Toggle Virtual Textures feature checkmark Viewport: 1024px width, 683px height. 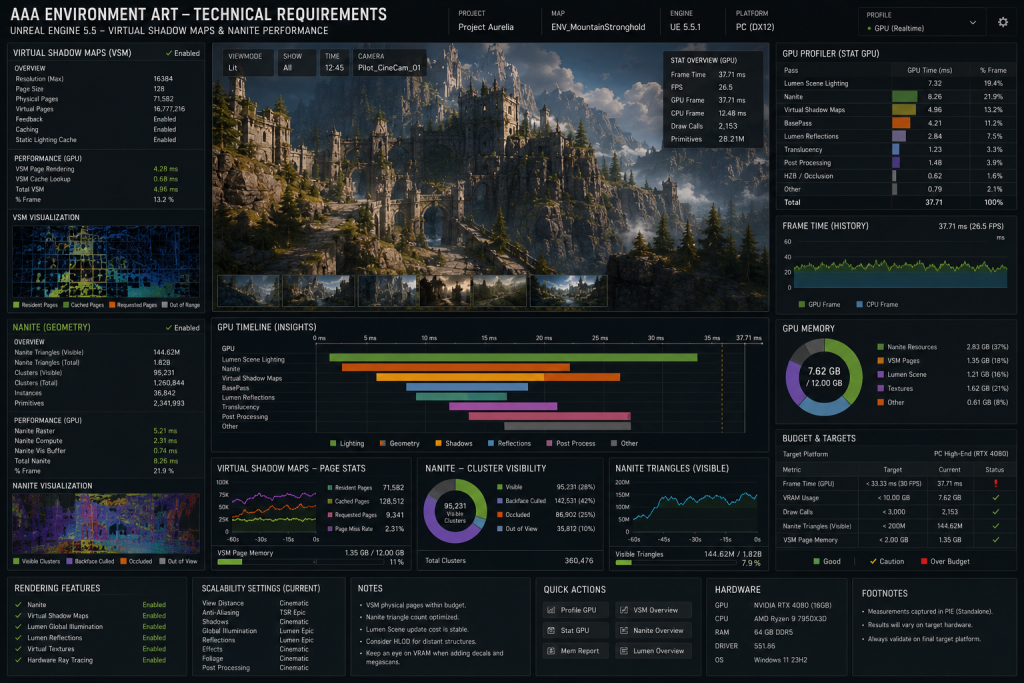click(x=18, y=649)
